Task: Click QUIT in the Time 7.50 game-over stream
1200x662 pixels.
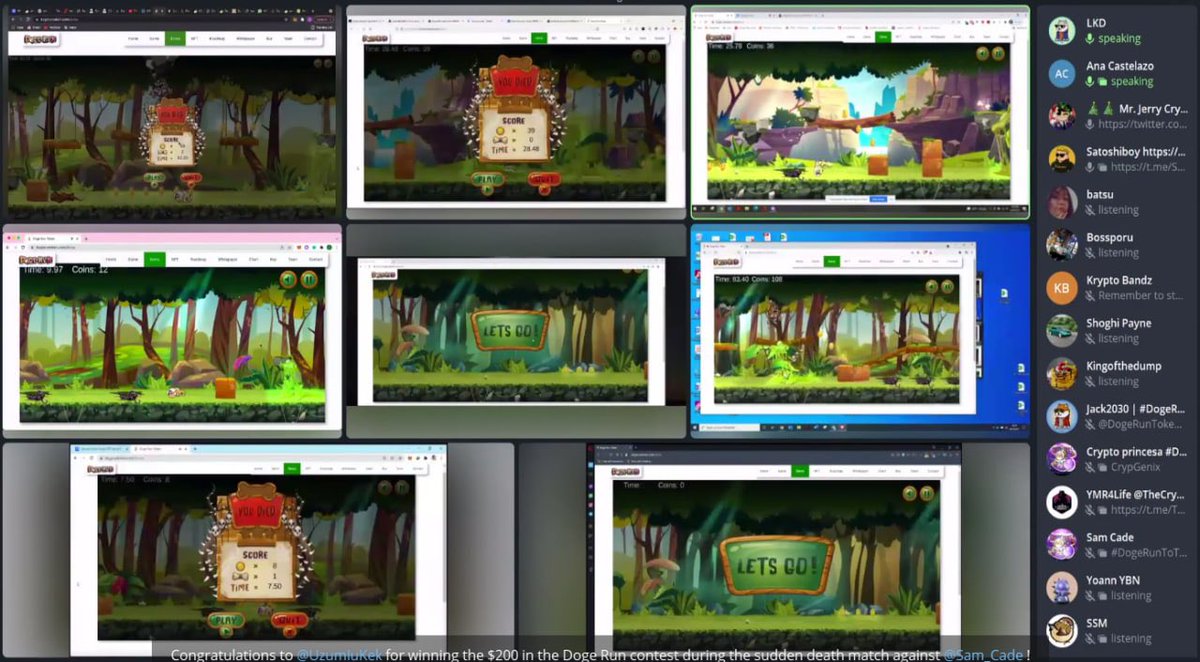Action: (x=288, y=621)
